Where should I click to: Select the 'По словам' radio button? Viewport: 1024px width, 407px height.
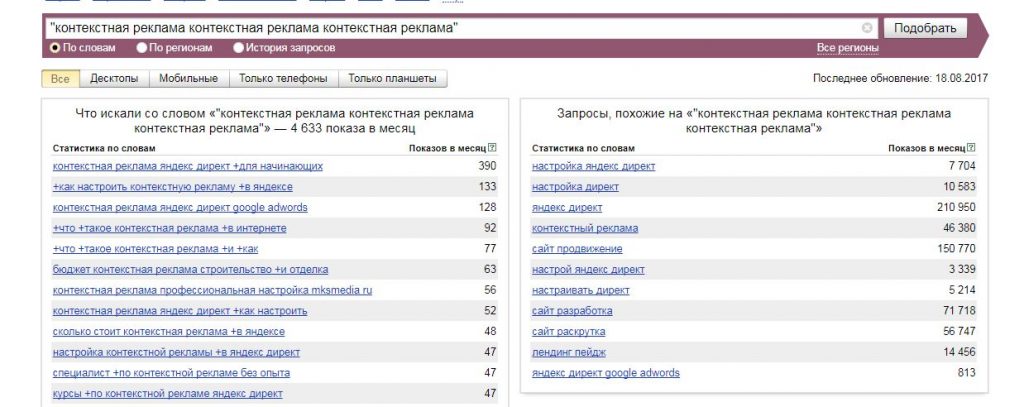[x=56, y=48]
